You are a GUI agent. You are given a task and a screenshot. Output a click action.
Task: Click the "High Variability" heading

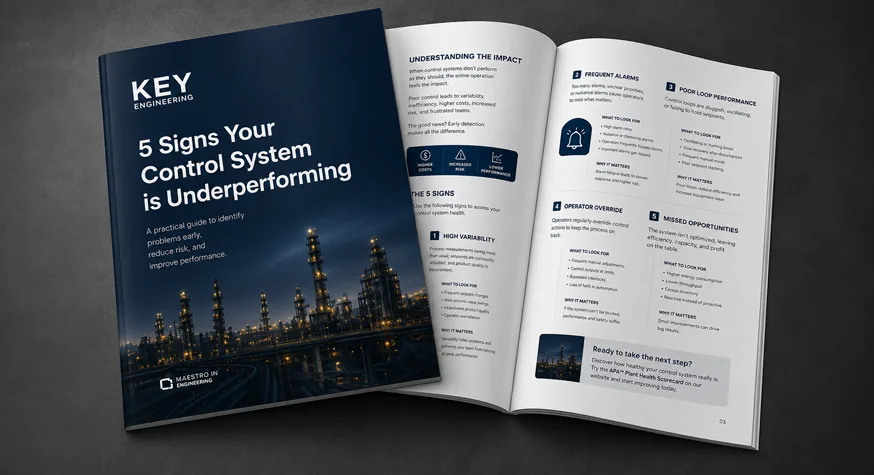[x=469, y=238]
